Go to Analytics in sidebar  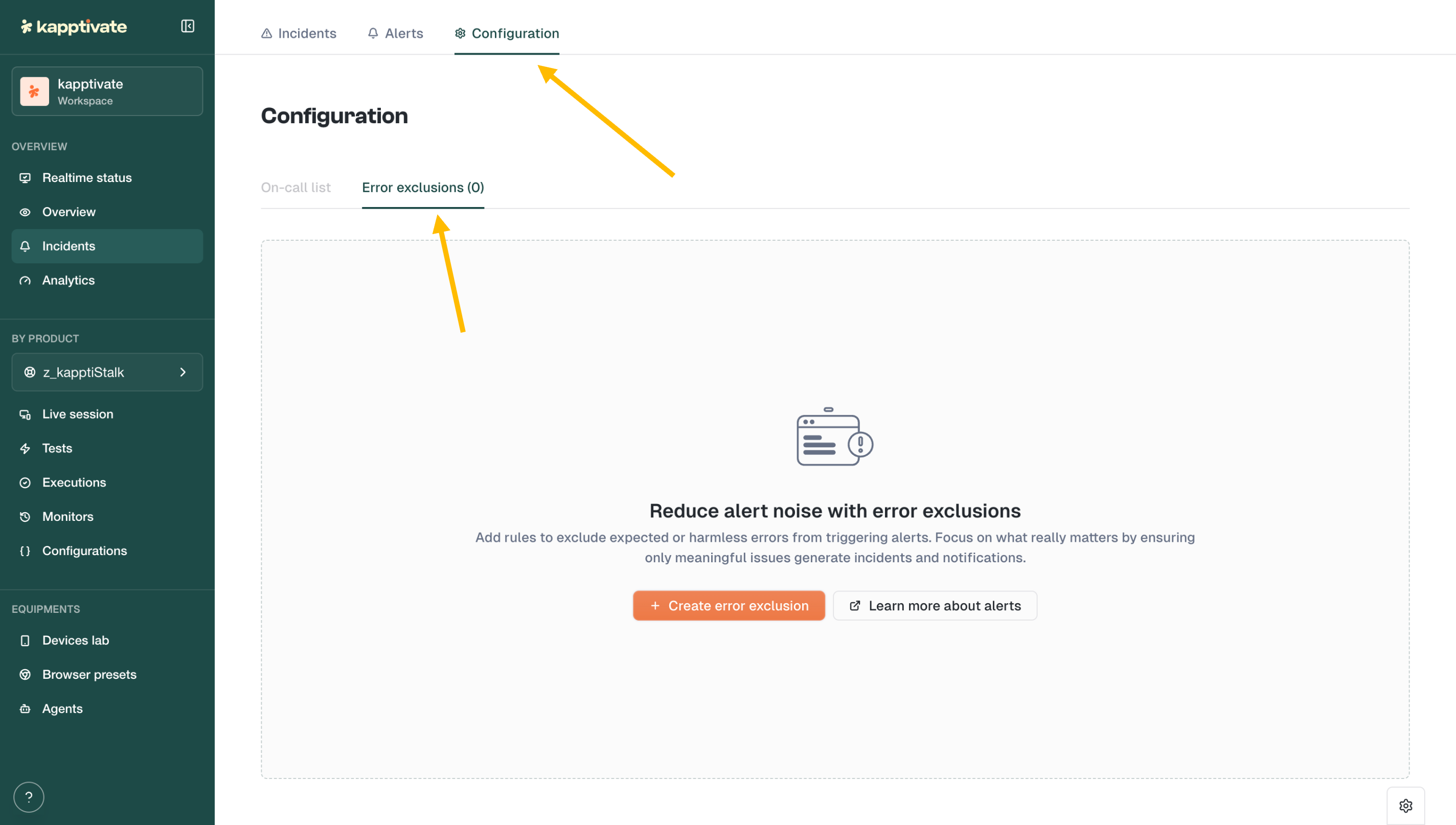tap(68, 281)
